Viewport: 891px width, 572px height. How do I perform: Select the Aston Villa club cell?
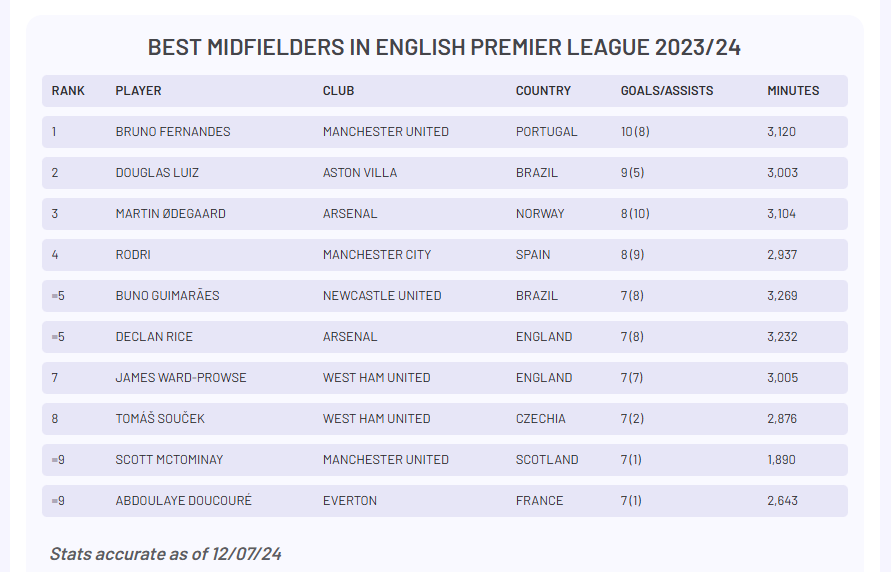[x=360, y=173]
